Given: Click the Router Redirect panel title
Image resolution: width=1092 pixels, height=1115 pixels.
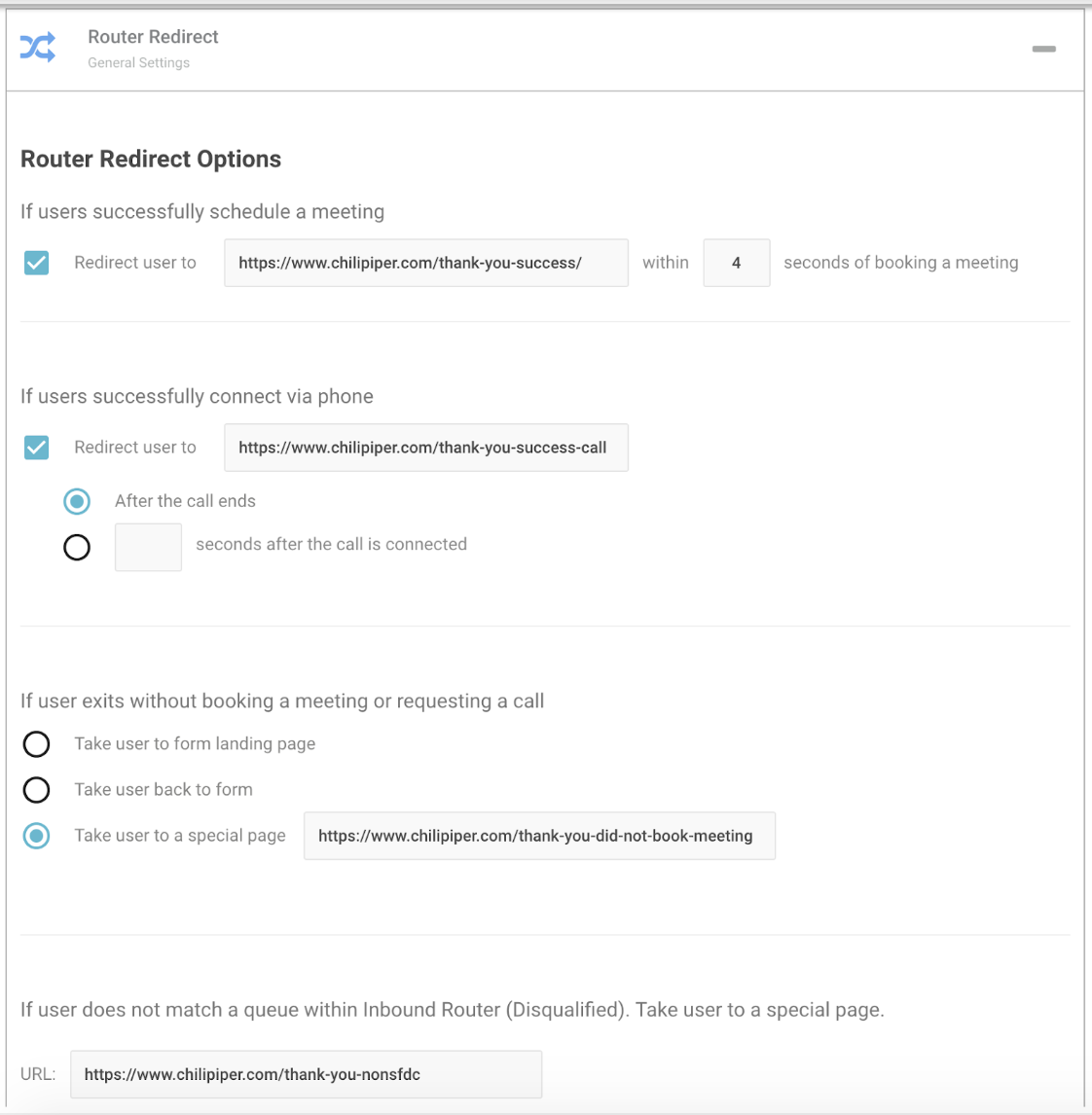Looking at the screenshot, I should coord(153,37).
